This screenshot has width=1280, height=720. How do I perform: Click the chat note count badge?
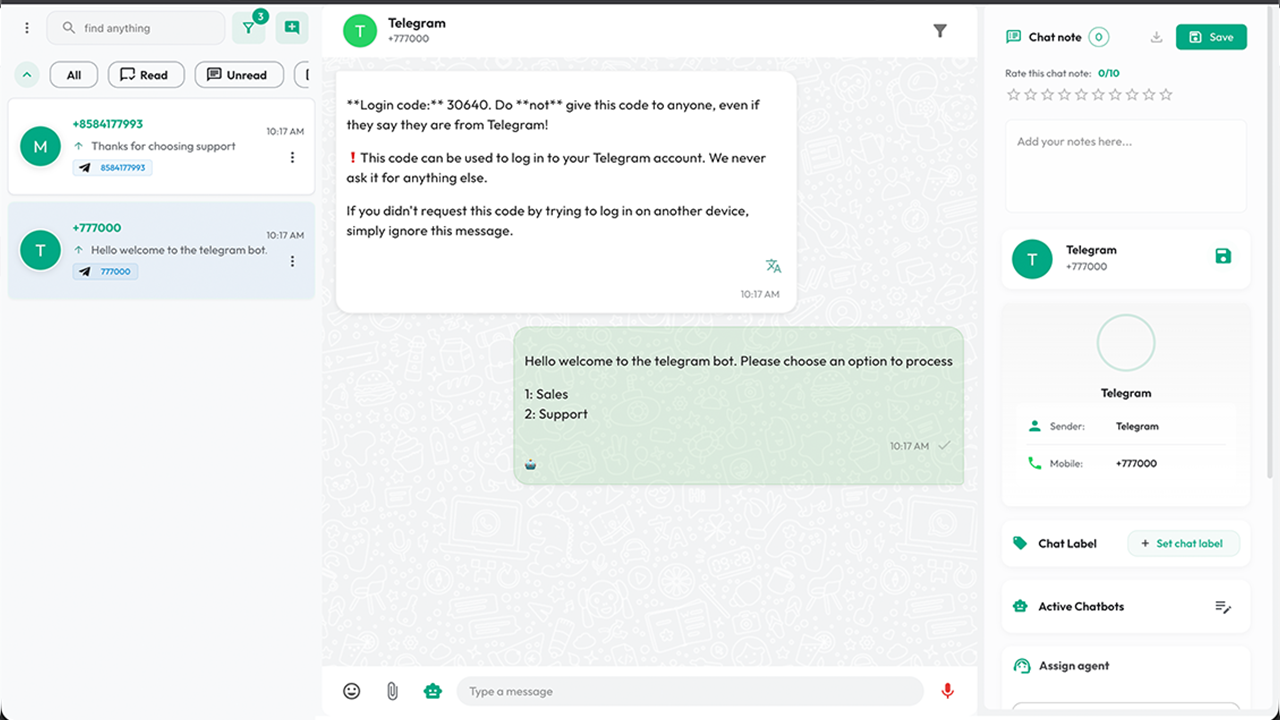[1098, 37]
